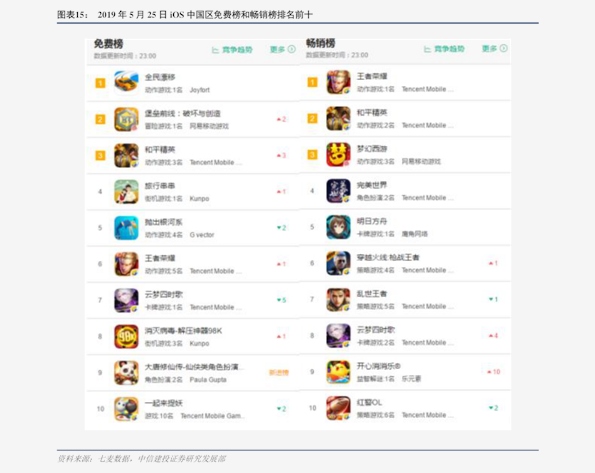Open the 王者荣耀 icon in top-grossing chart
The height and width of the screenshot is (473, 595).
tap(338, 82)
